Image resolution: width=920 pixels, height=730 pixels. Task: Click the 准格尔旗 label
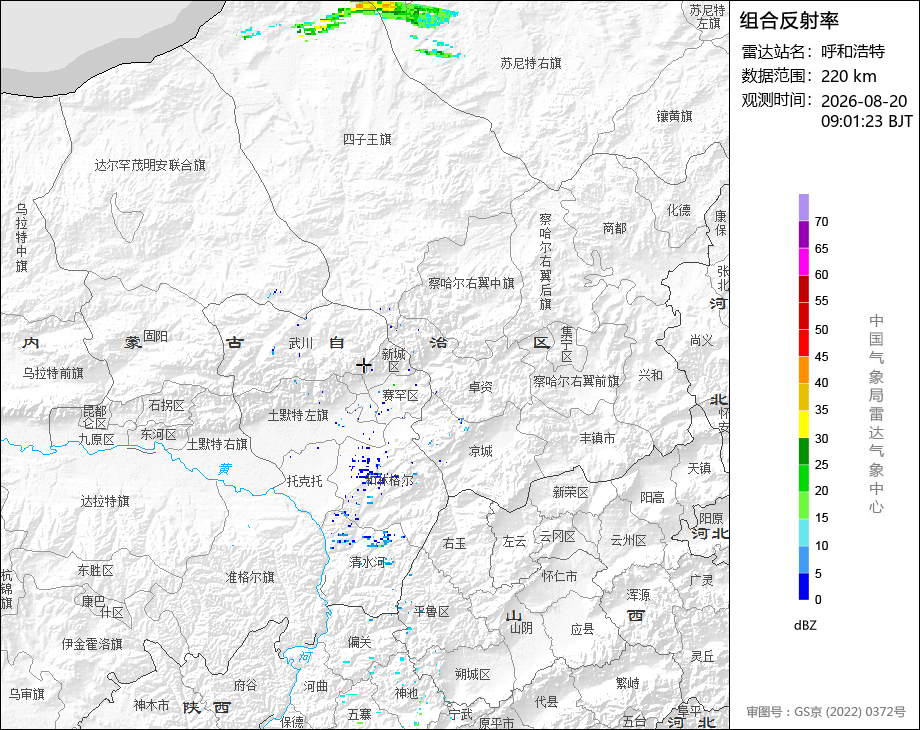(250, 577)
